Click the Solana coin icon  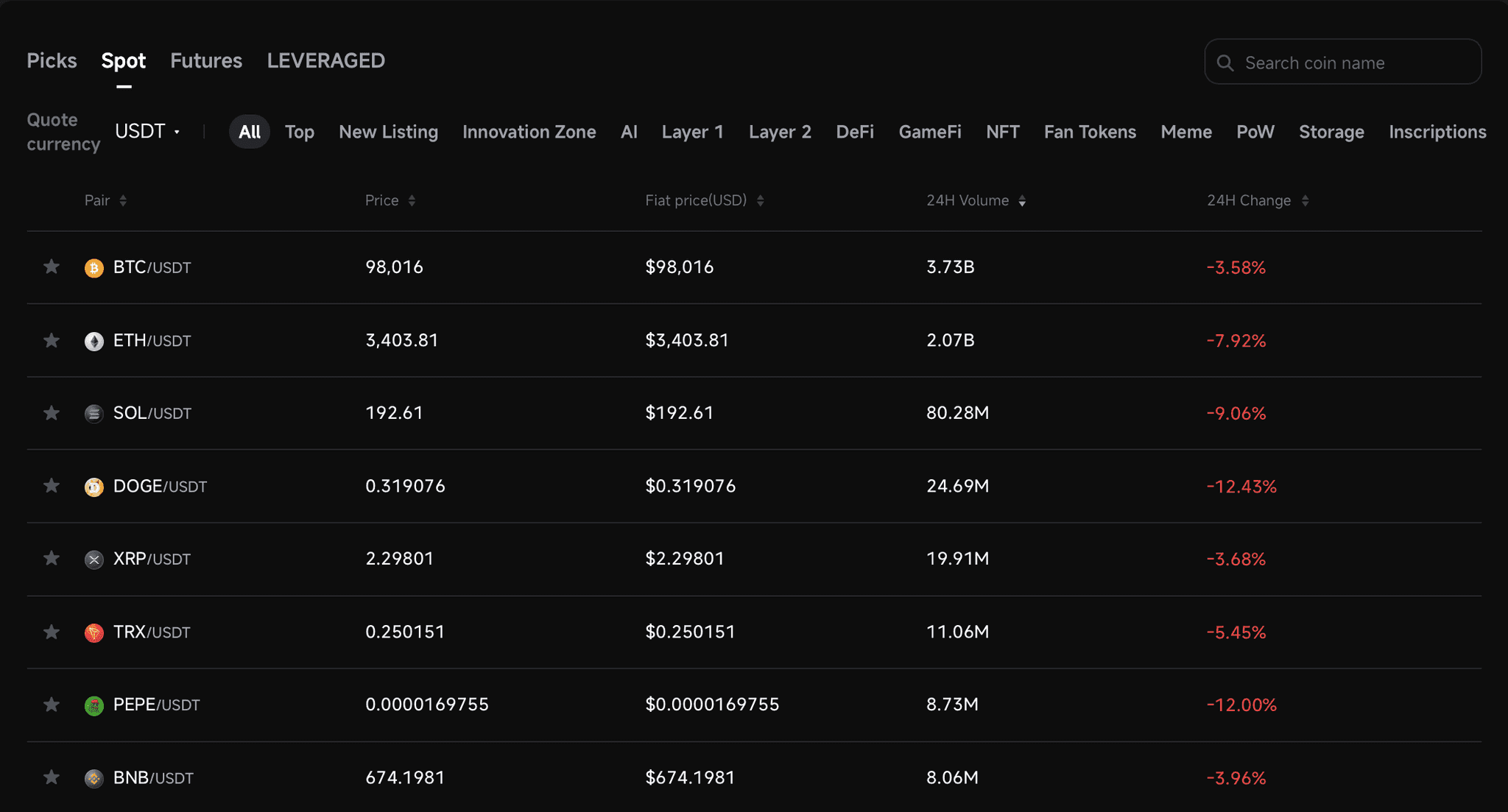[x=94, y=414]
